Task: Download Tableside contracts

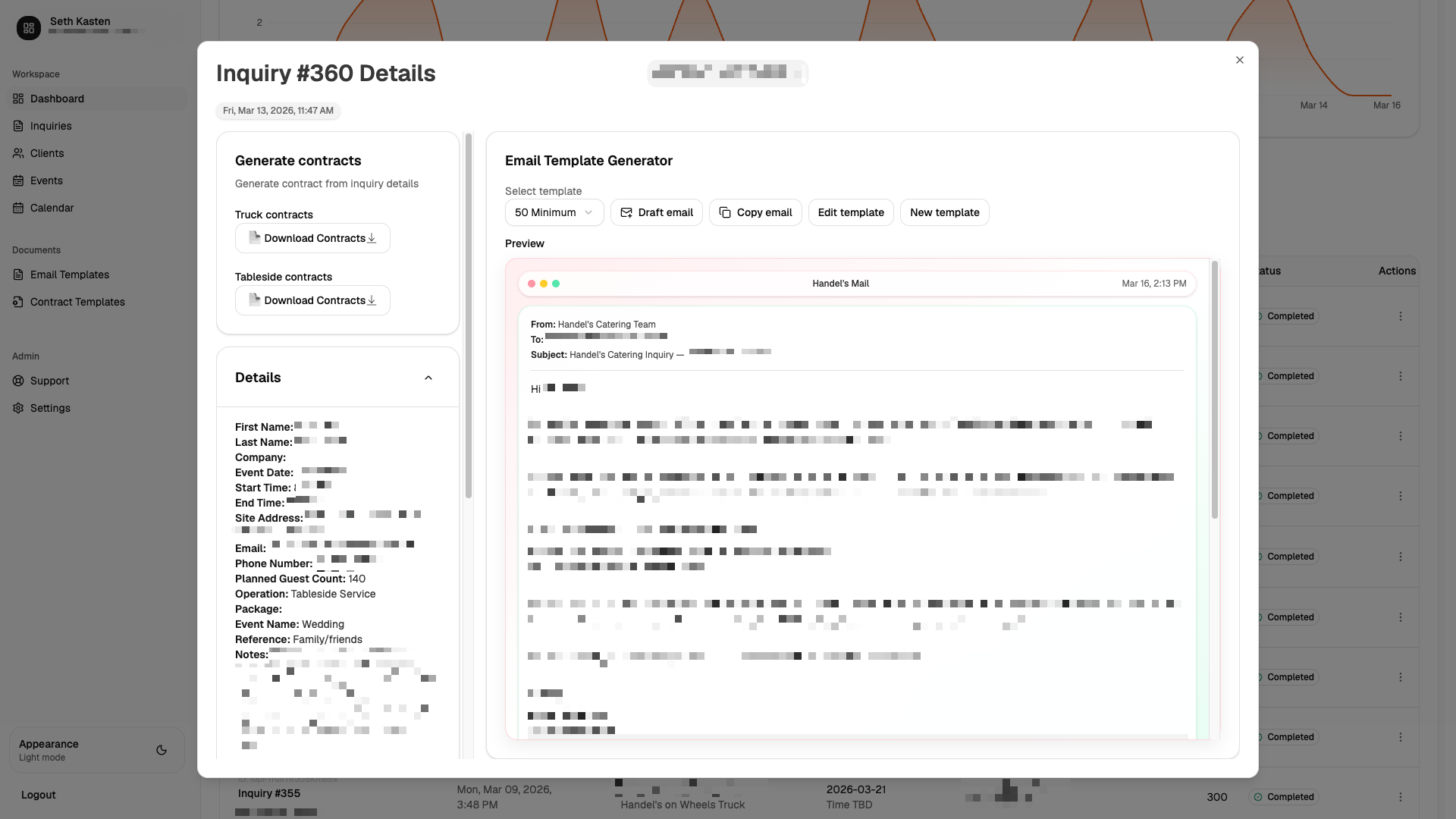Action: coord(312,300)
